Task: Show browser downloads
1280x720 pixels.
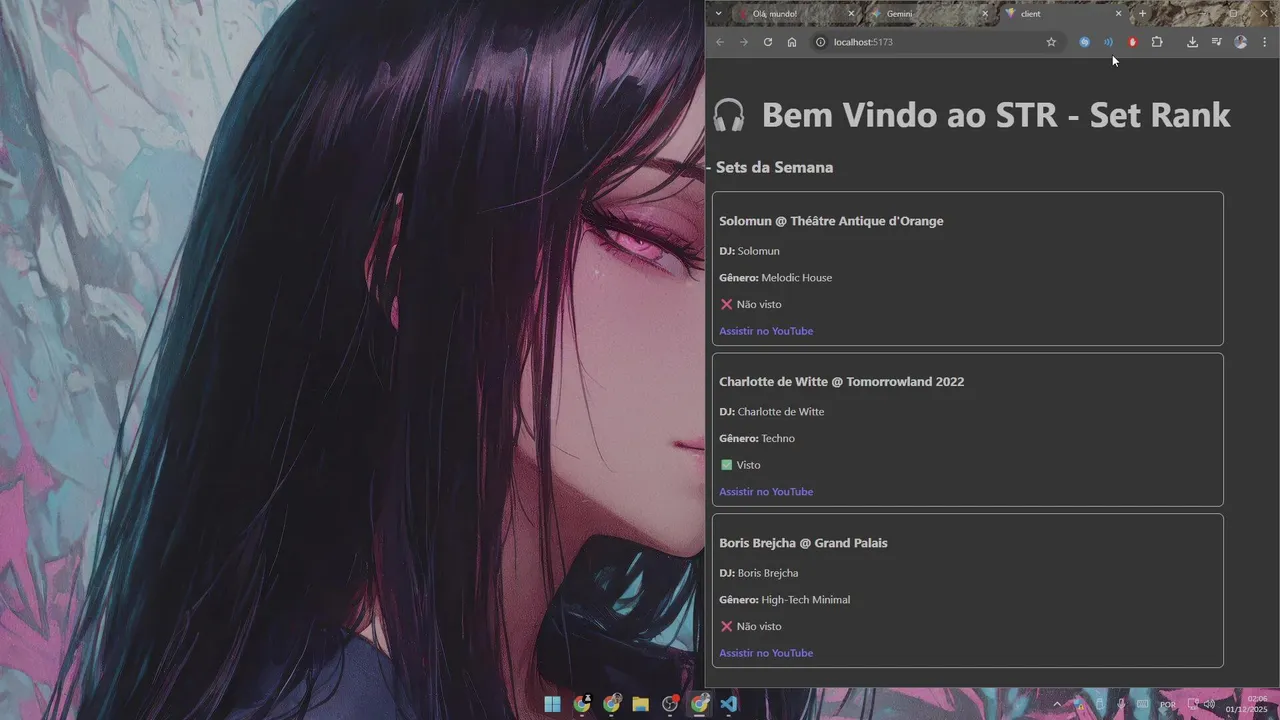Action: click(1192, 42)
